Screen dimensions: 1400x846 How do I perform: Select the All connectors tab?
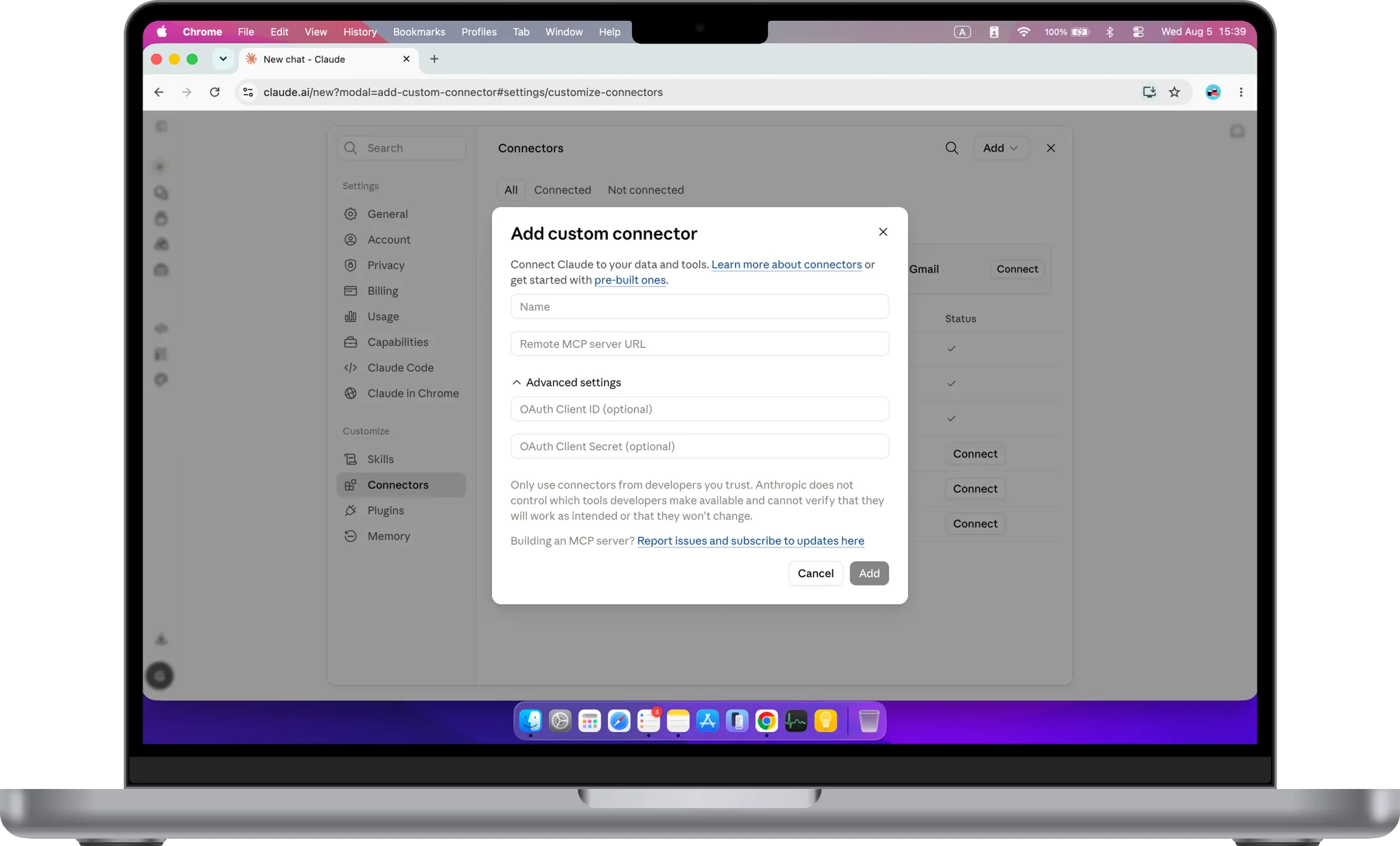(511, 190)
